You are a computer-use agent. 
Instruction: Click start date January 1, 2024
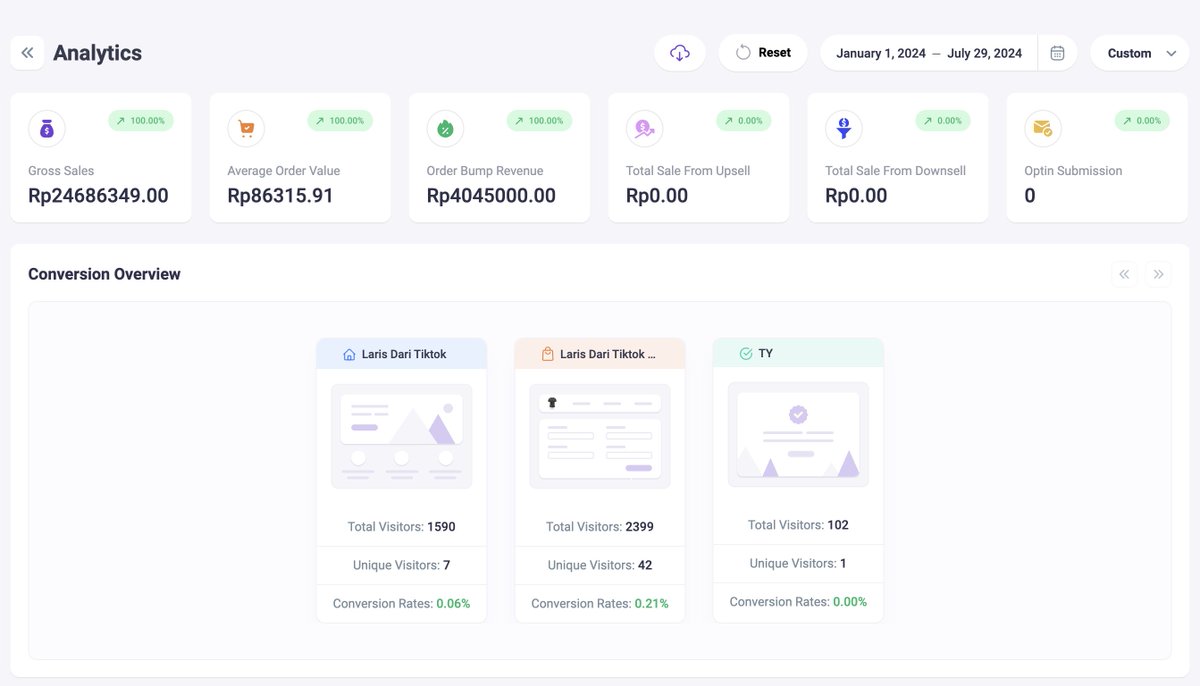click(881, 53)
